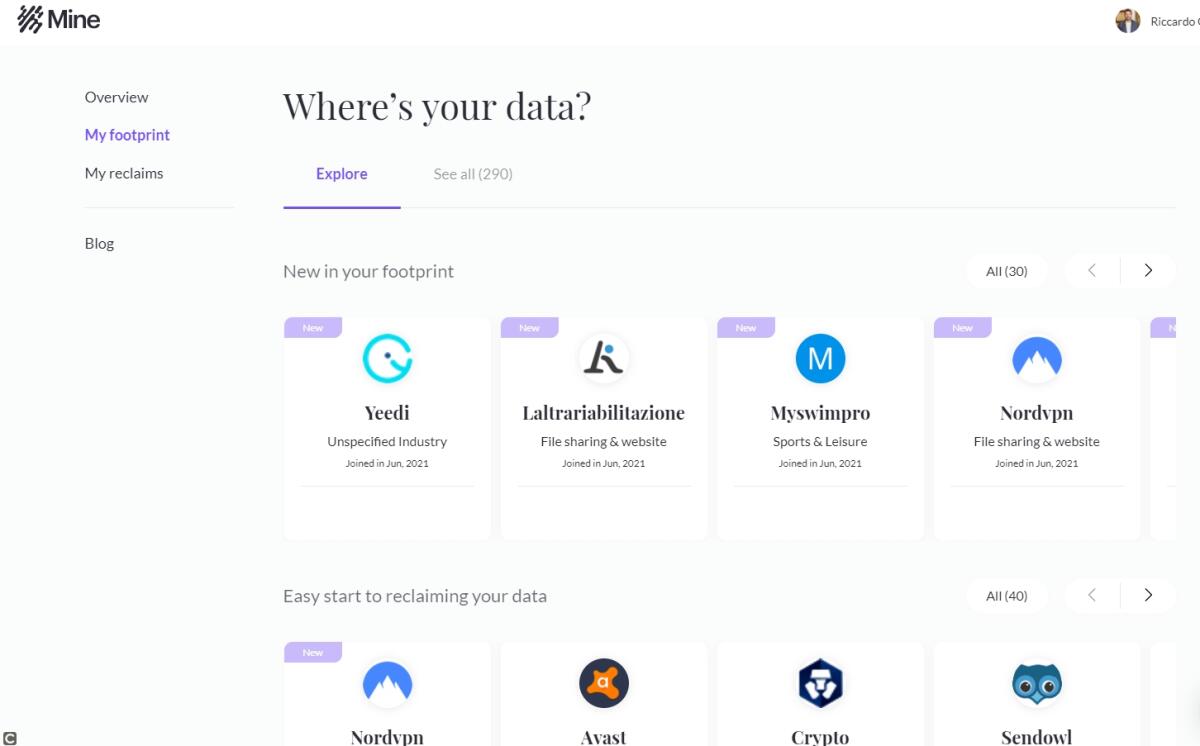Viewport: 1200px width, 746px height.
Task: Click the All (40) button
Action: point(1007,596)
